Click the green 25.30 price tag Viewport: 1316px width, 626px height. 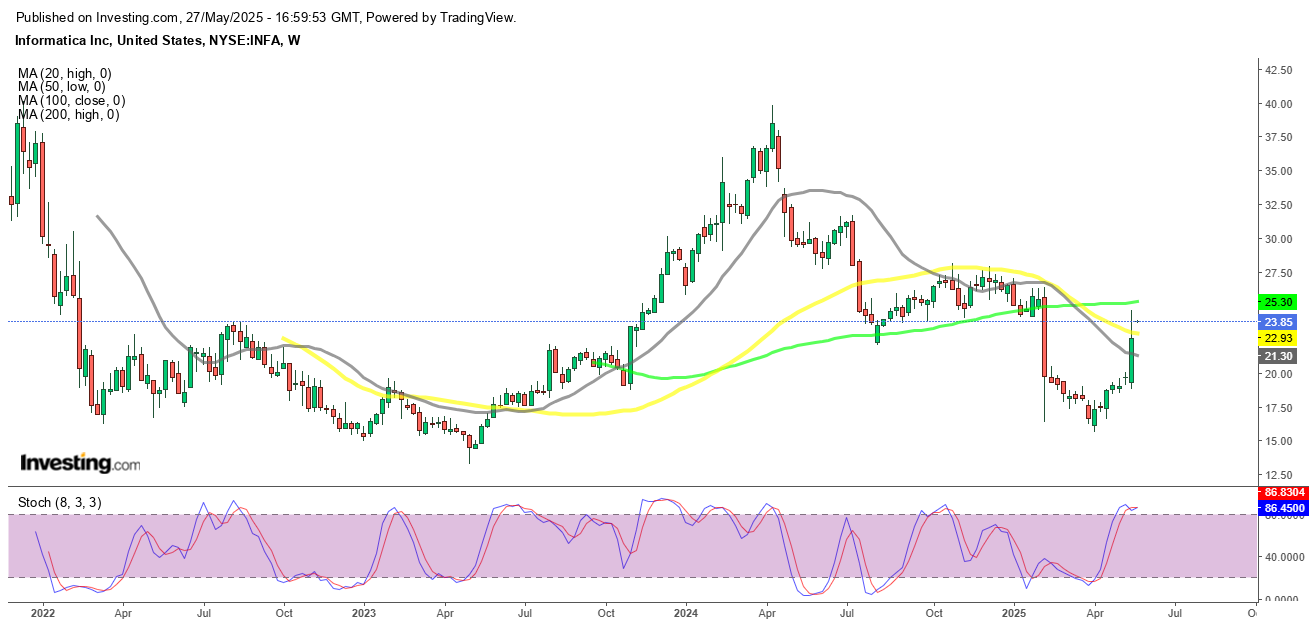pyautogui.click(x=1279, y=302)
